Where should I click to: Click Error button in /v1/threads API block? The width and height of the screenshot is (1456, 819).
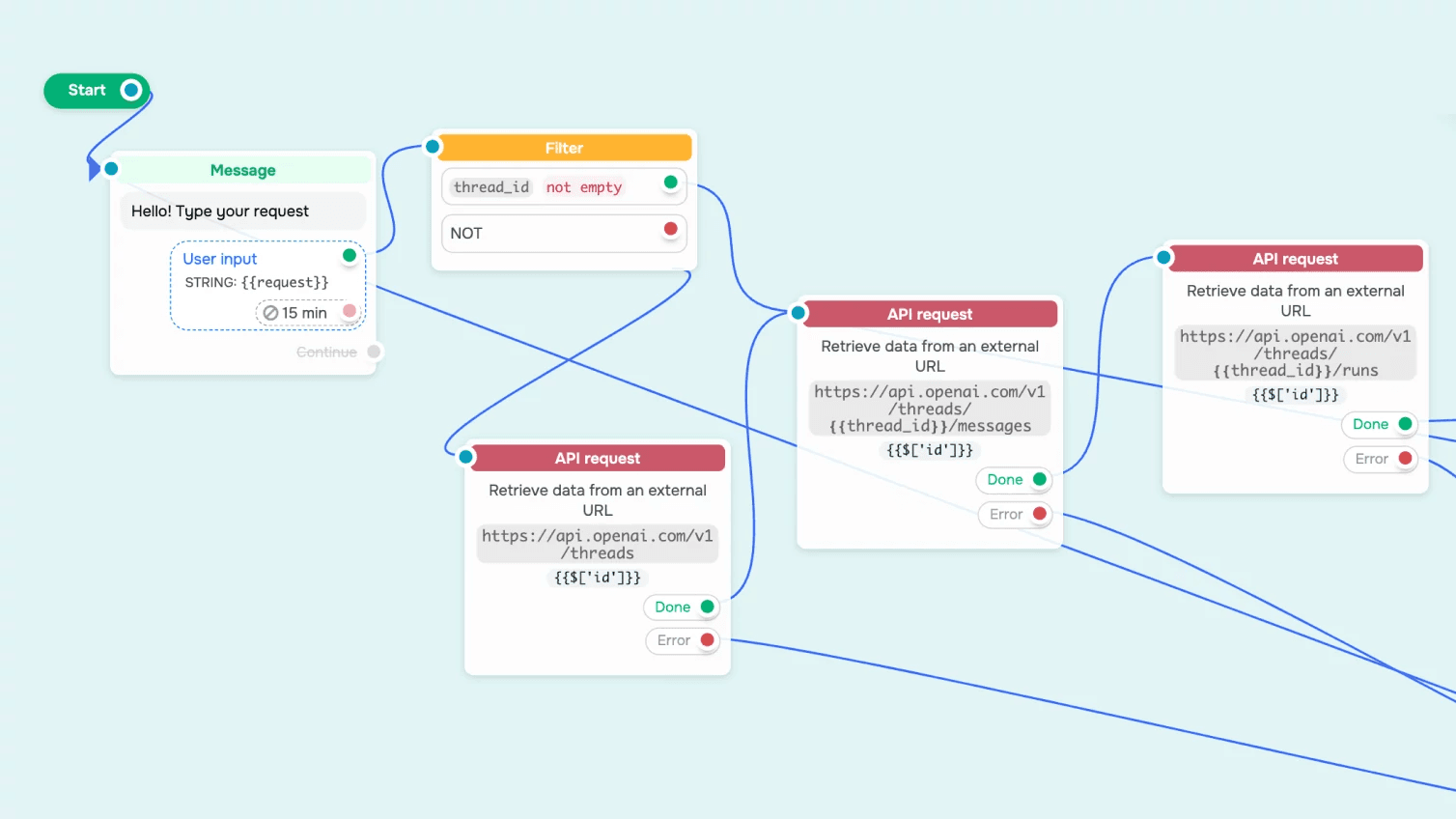point(683,640)
